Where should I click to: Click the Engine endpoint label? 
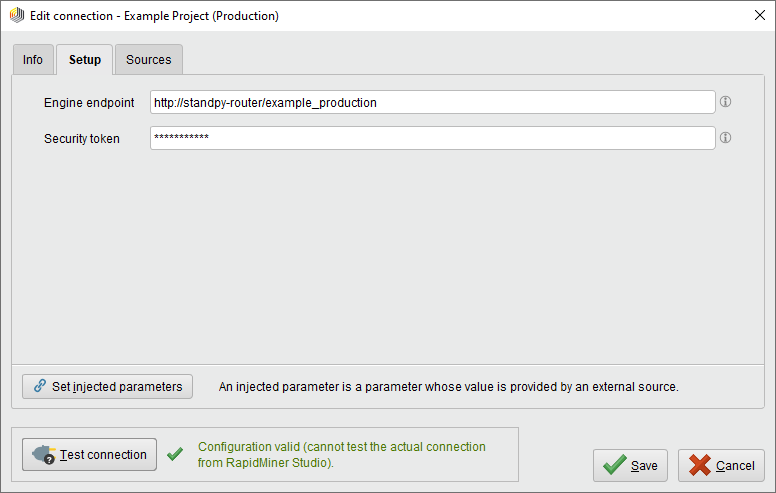(x=89, y=103)
